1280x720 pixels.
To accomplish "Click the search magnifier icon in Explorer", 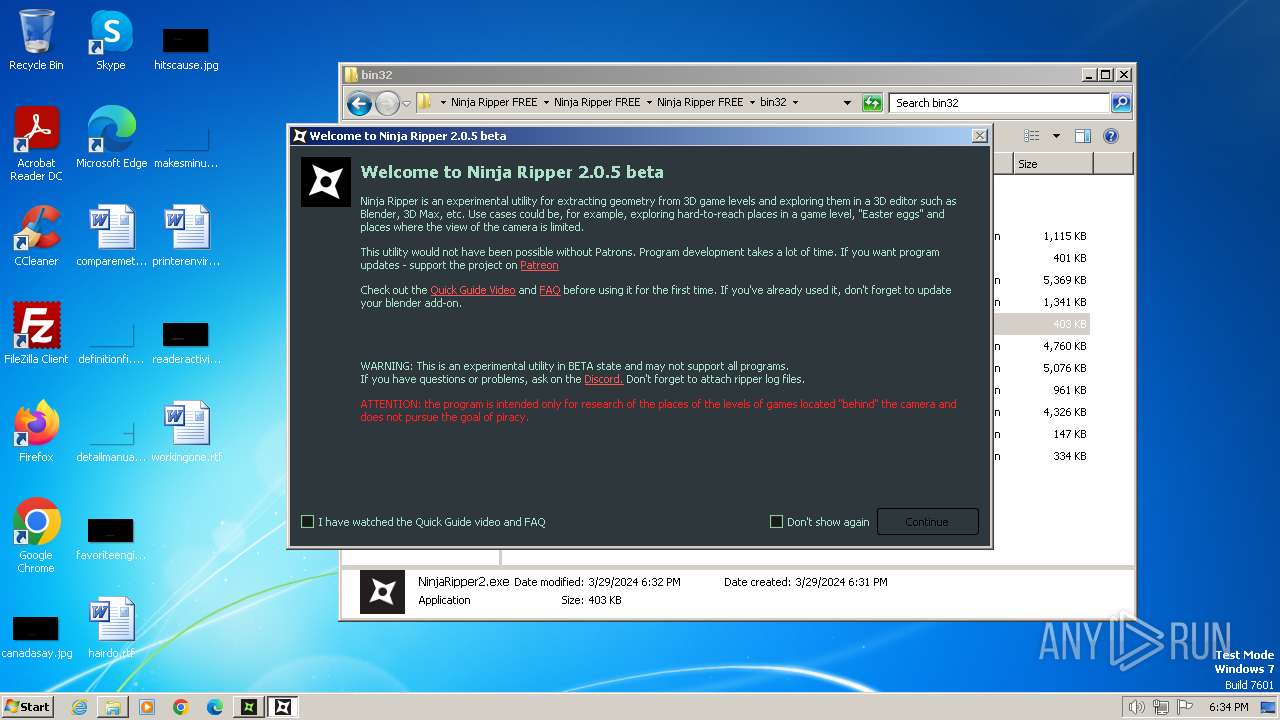I will [x=1121, y=102].
